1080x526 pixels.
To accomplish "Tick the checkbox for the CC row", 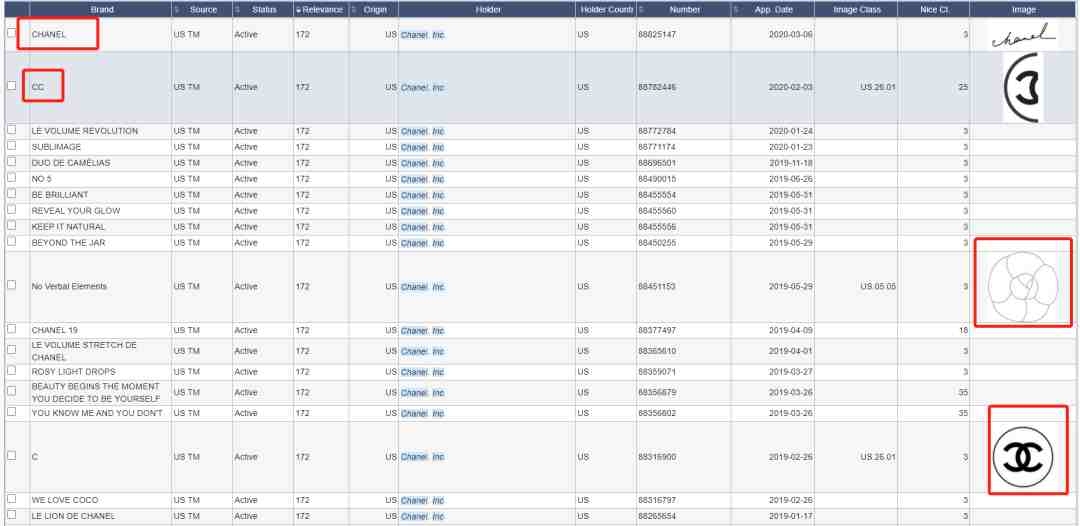I will [12, 86].
